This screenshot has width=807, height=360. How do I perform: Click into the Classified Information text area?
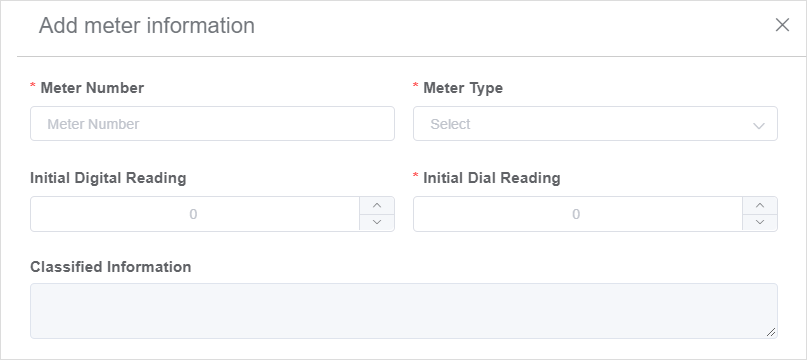[x=404, y=311]
